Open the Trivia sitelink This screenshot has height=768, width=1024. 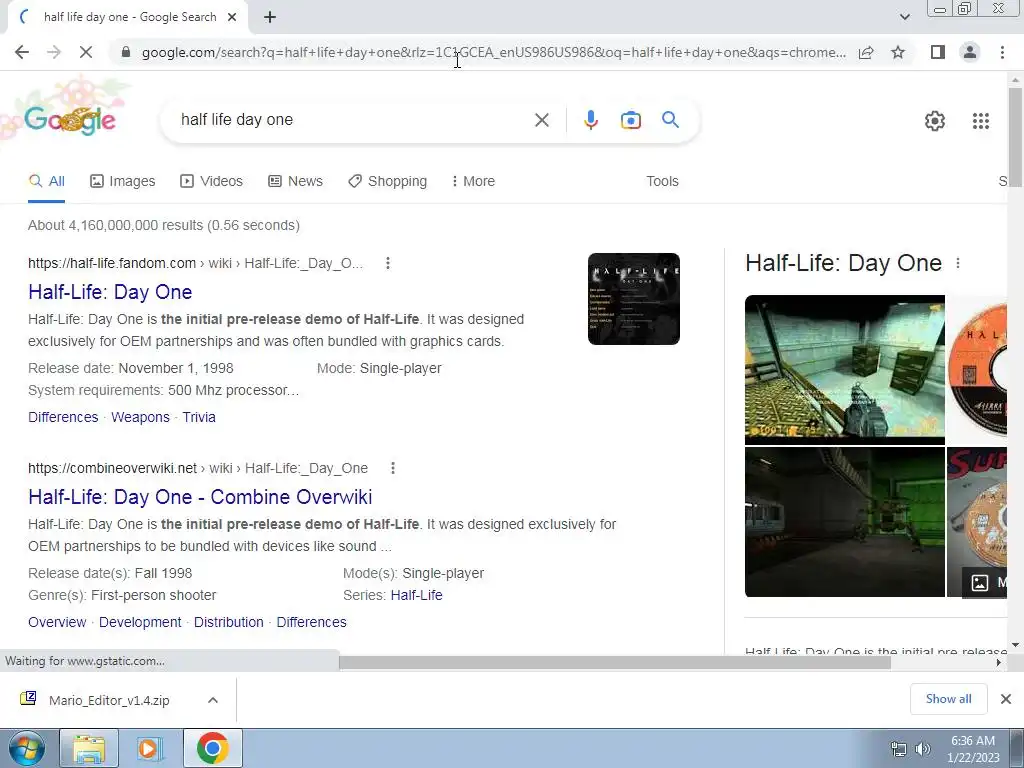coord(199,417)
